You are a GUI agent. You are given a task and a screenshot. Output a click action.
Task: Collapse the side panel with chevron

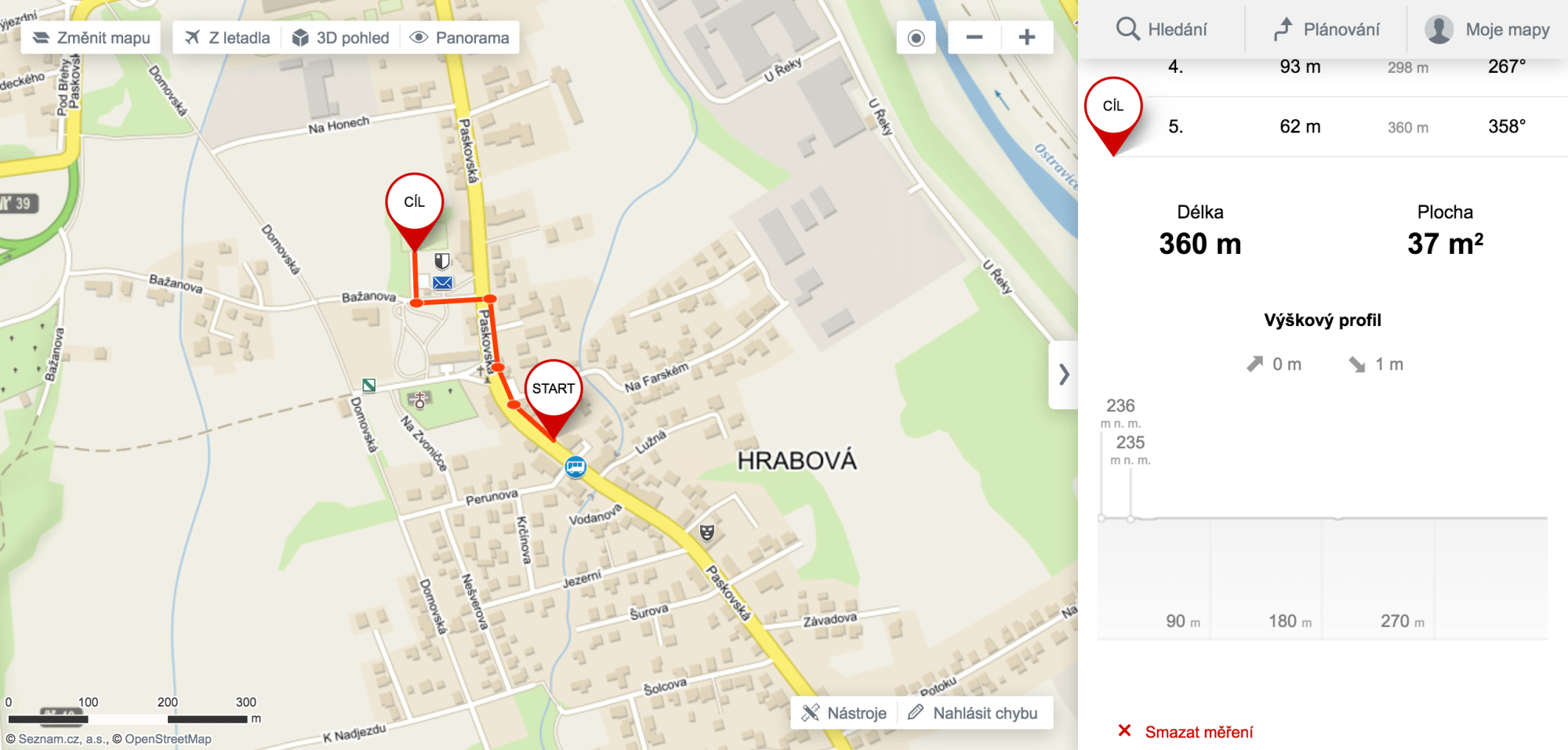pyautogui.click(x=1064, y=375)
